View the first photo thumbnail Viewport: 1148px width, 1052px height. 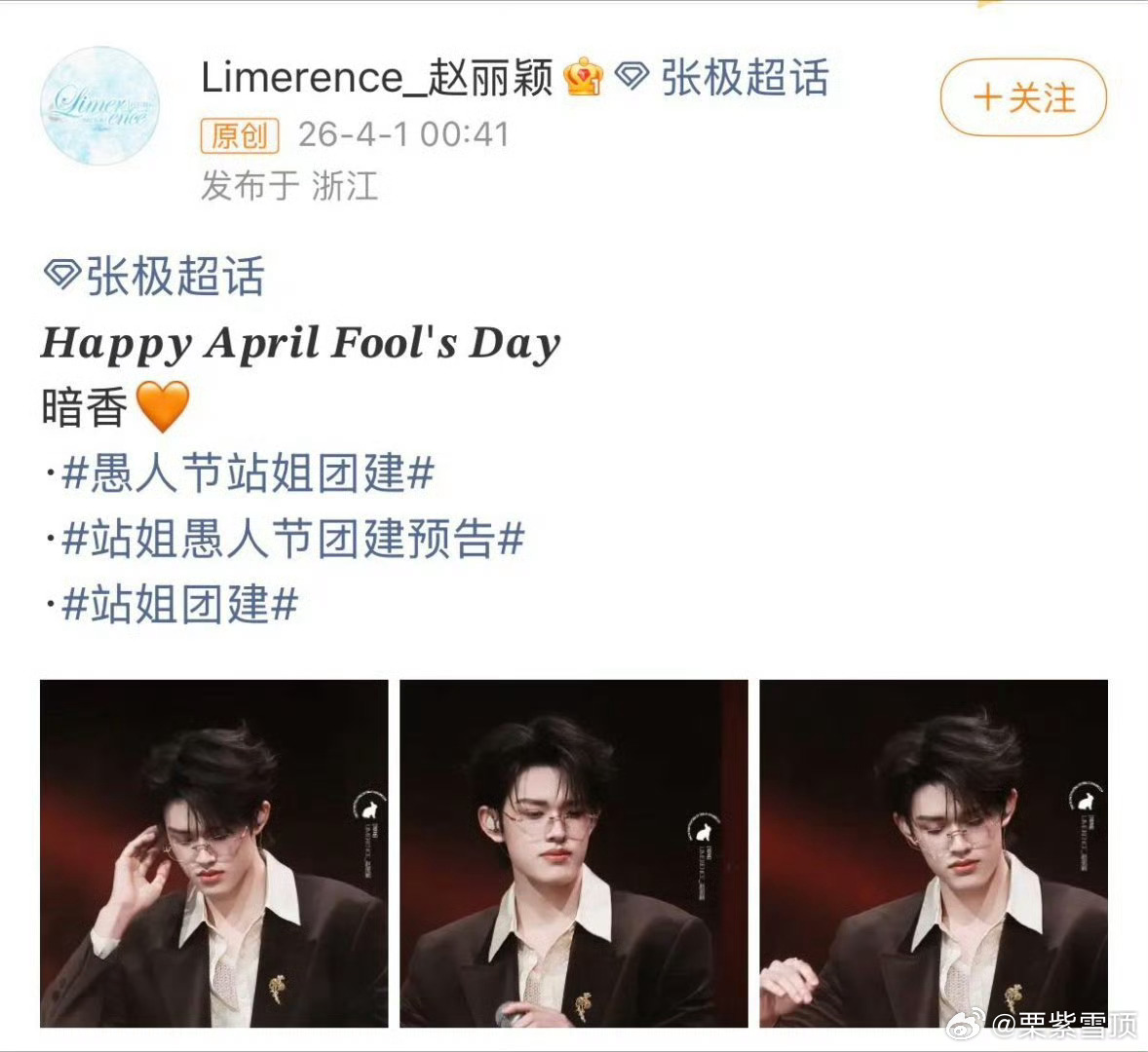click(x=213, y=853)
